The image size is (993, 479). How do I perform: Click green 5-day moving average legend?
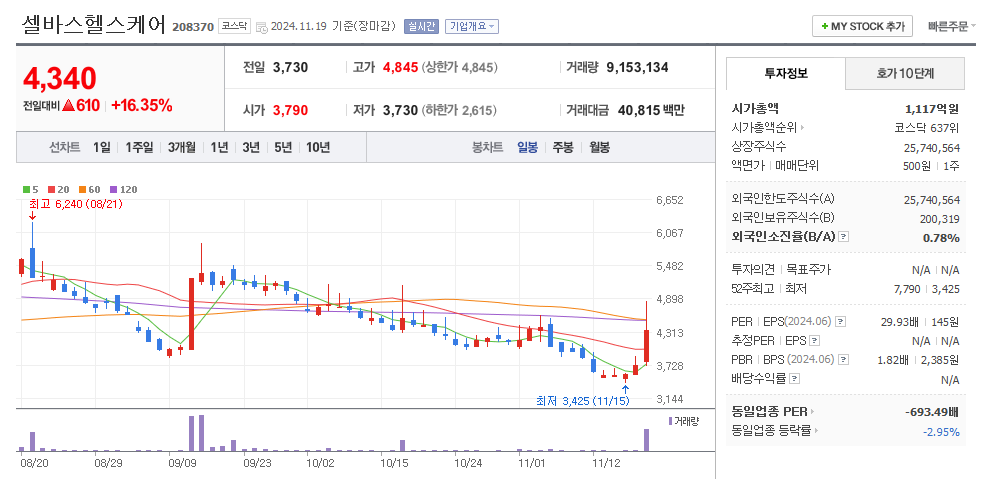[x=29, y=189]
